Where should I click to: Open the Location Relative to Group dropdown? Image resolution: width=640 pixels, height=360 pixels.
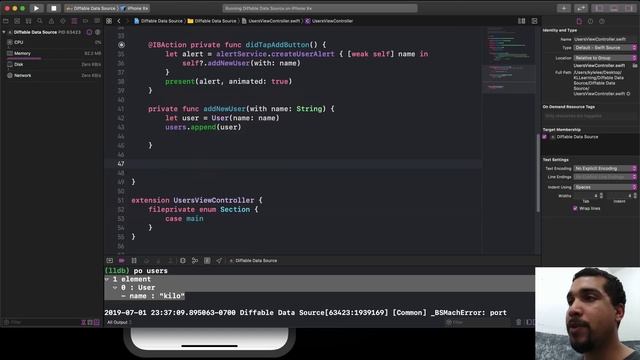point(605,58)
